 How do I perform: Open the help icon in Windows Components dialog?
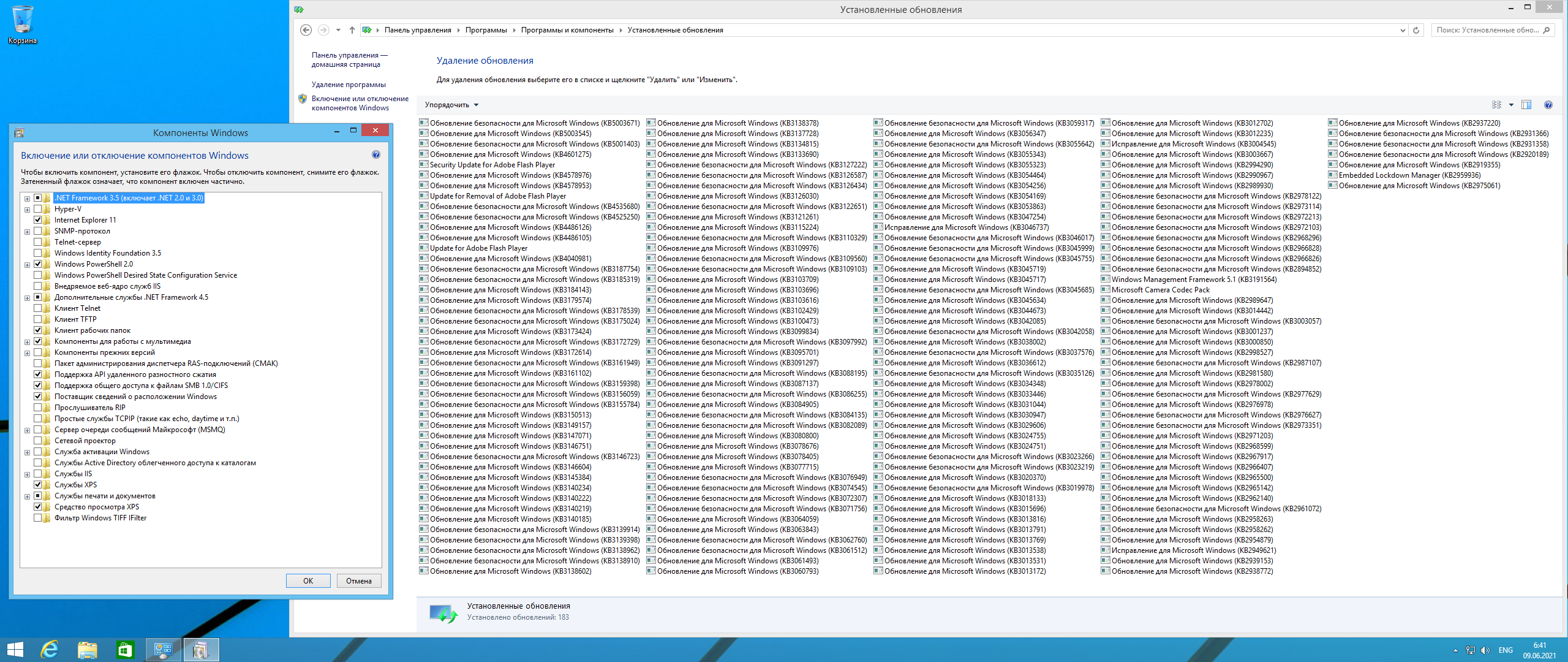[x=376, y=155]
